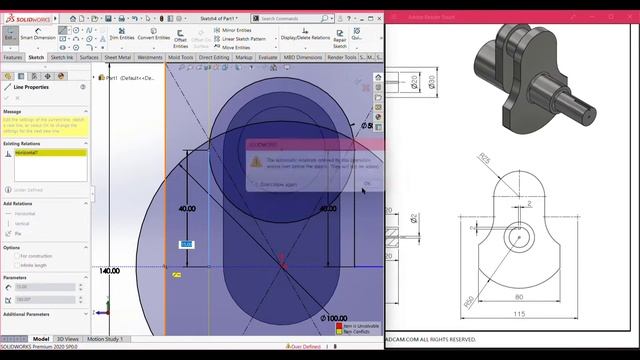Screen dimensions: 640x360
Task: Open the Search Commands dropdown arrow
Action: click(331, 19)
